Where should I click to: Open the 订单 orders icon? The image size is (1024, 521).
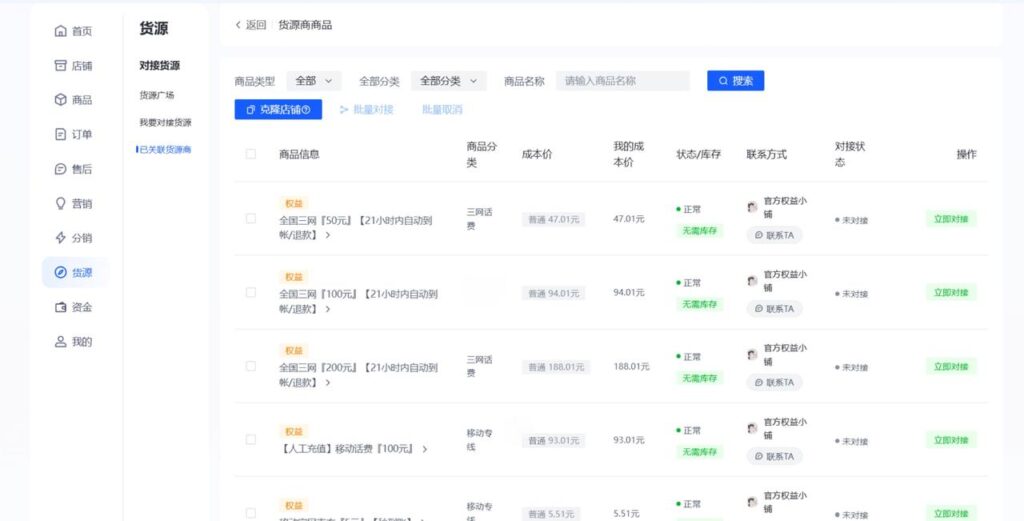pos(61,134)
